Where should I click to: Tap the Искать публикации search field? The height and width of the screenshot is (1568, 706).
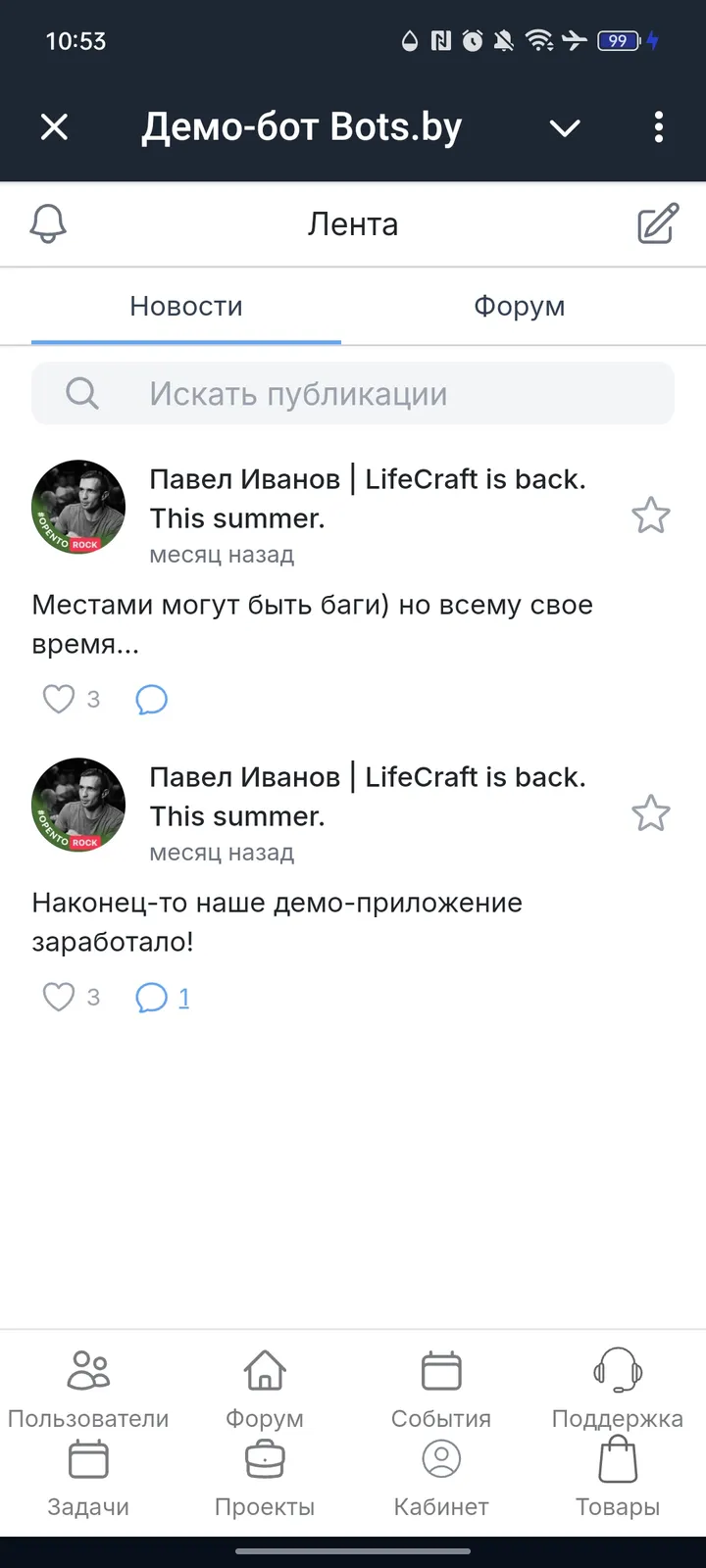(353, 393)
